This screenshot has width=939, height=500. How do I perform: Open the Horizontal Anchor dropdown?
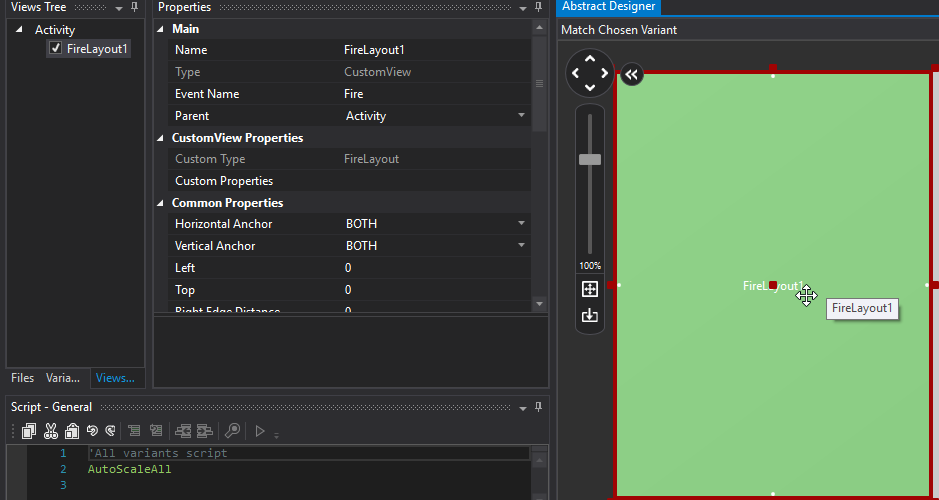pyautogui.click(x=521, y=224)
